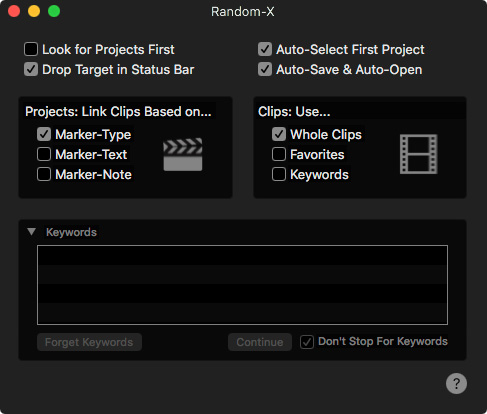Click the yellow minimize window button
Viewport: 487px width, 414px height.
tap(34, 11)
